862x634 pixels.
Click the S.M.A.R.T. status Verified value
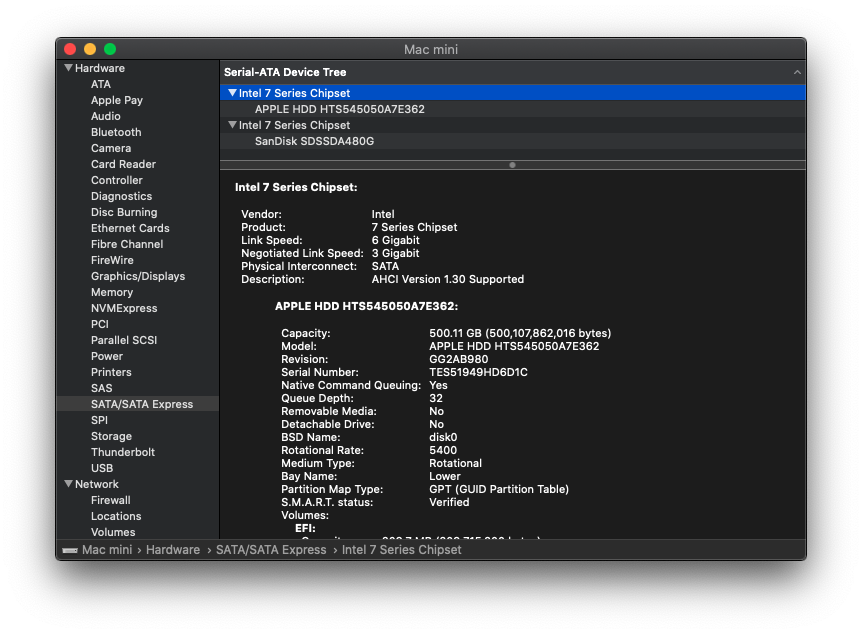[449, 502]
